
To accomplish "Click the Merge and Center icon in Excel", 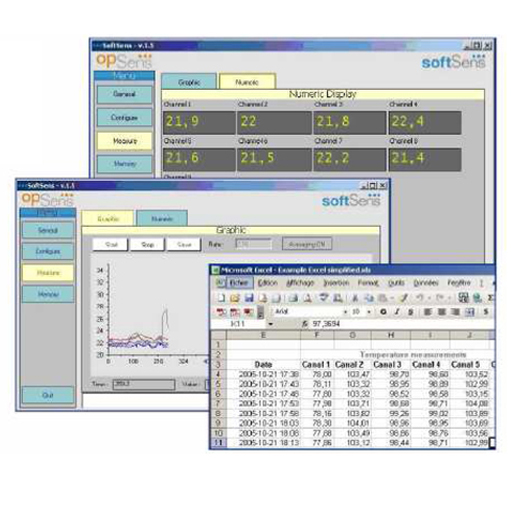I will (470, 312).
